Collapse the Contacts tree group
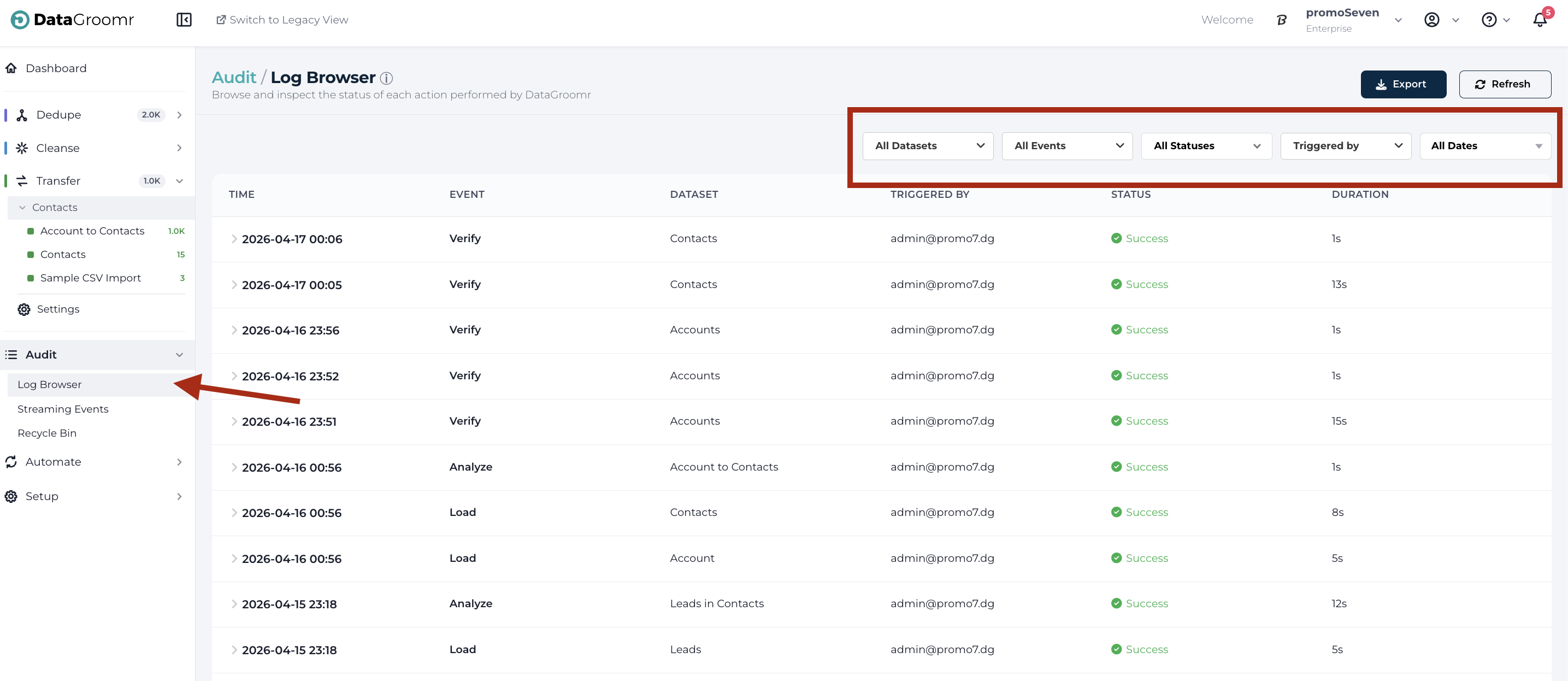The image size is (1568, 681). 22,208
